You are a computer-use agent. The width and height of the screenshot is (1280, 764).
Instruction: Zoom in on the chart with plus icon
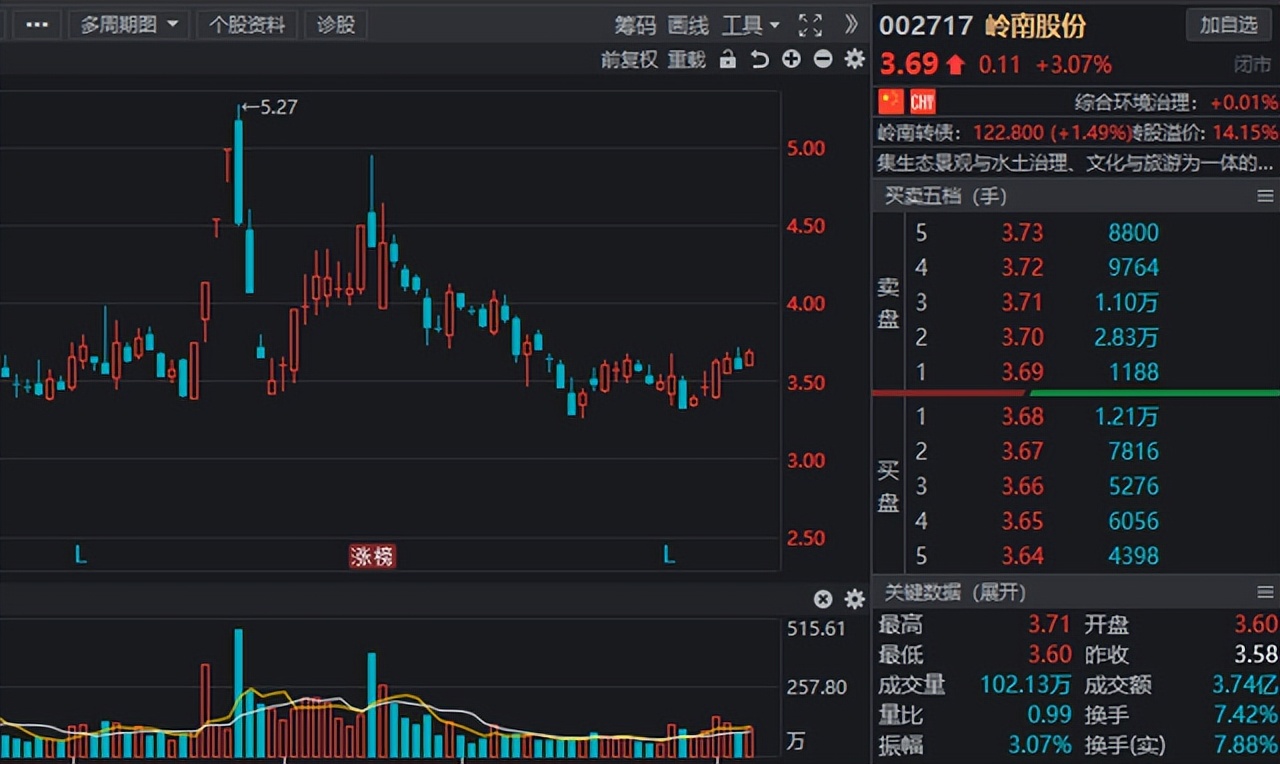pos(790,59)
